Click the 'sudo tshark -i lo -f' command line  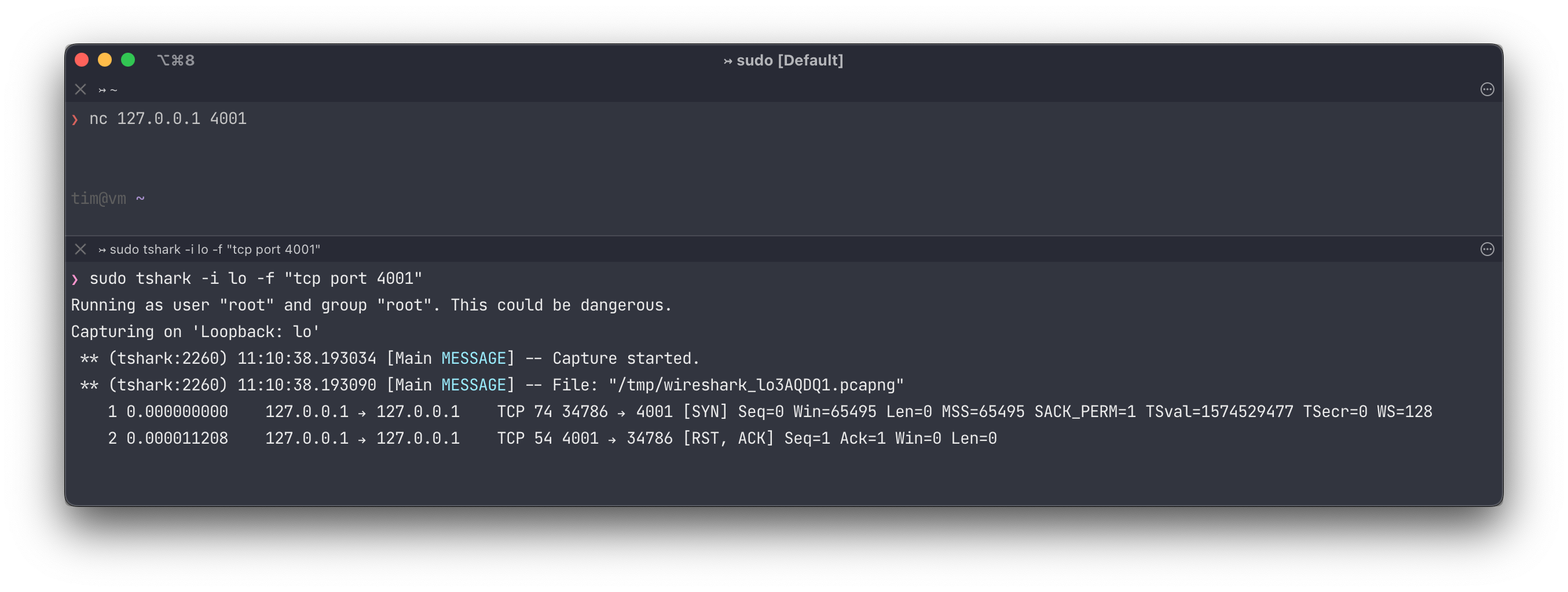255,279
